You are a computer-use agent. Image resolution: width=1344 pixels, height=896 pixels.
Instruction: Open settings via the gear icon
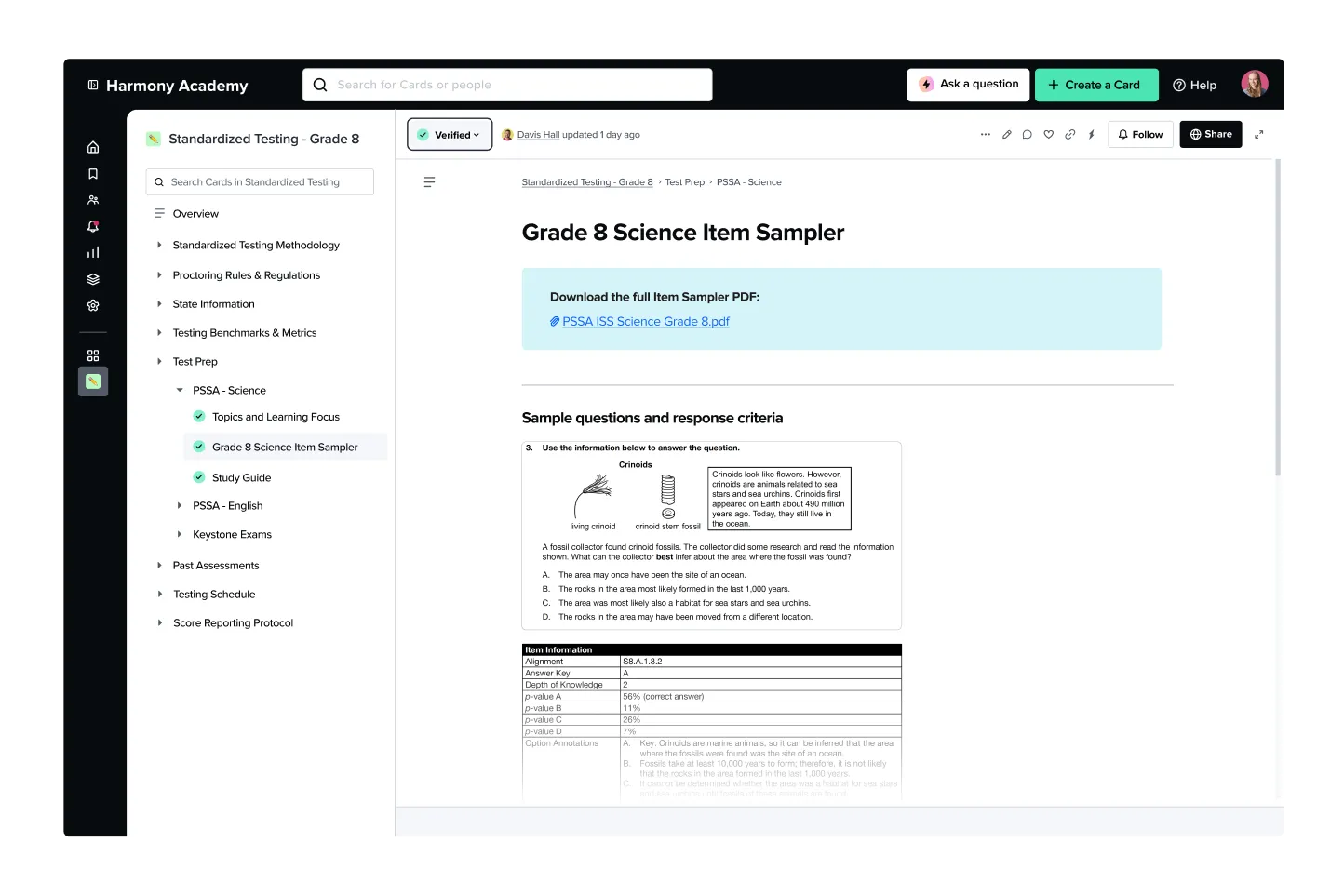[x=92, y=305]
